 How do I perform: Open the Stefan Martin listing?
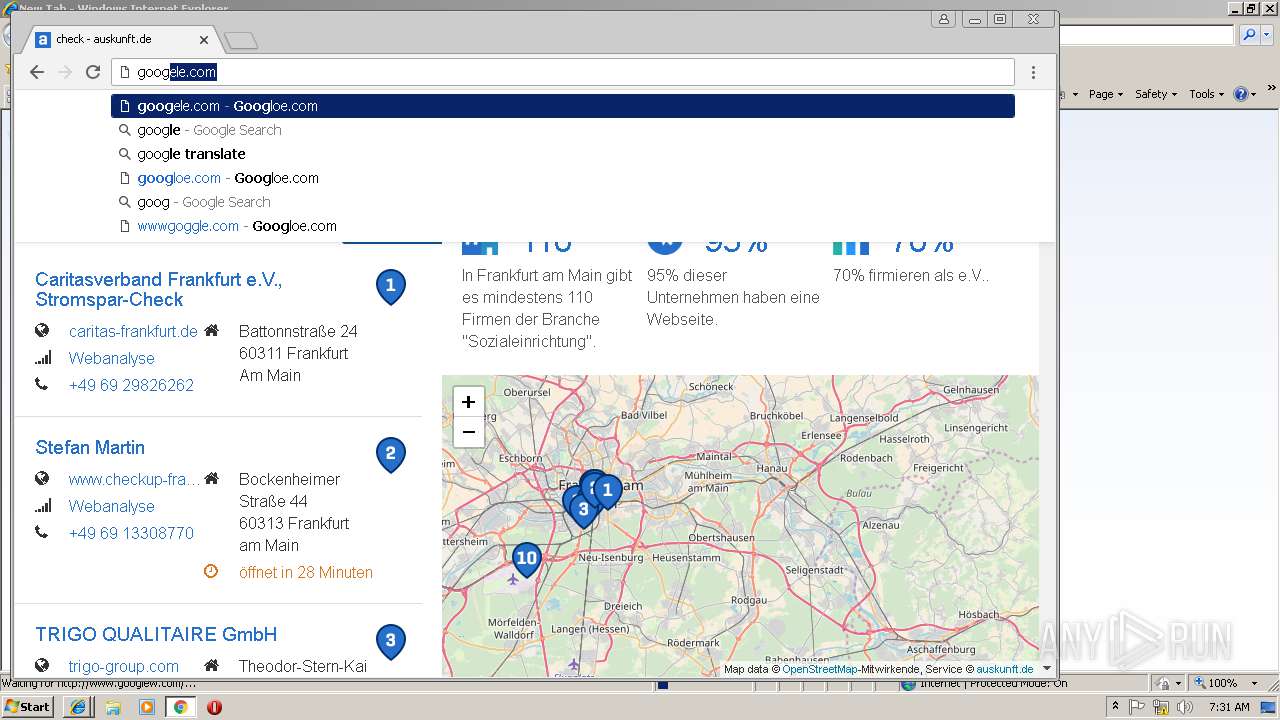pyautogui.click(x=90, y=447)
